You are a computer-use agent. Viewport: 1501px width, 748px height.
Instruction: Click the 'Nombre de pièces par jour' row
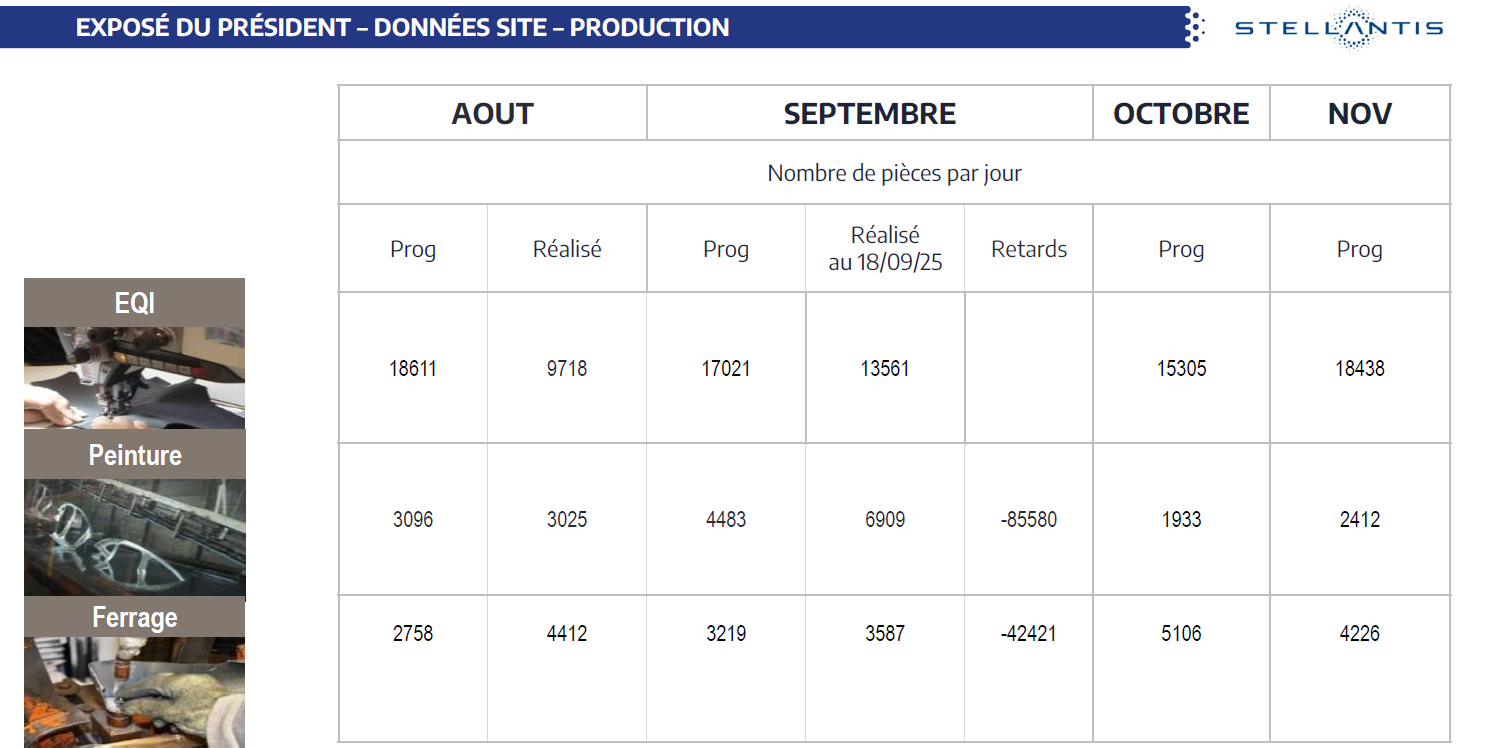[894, 173]
